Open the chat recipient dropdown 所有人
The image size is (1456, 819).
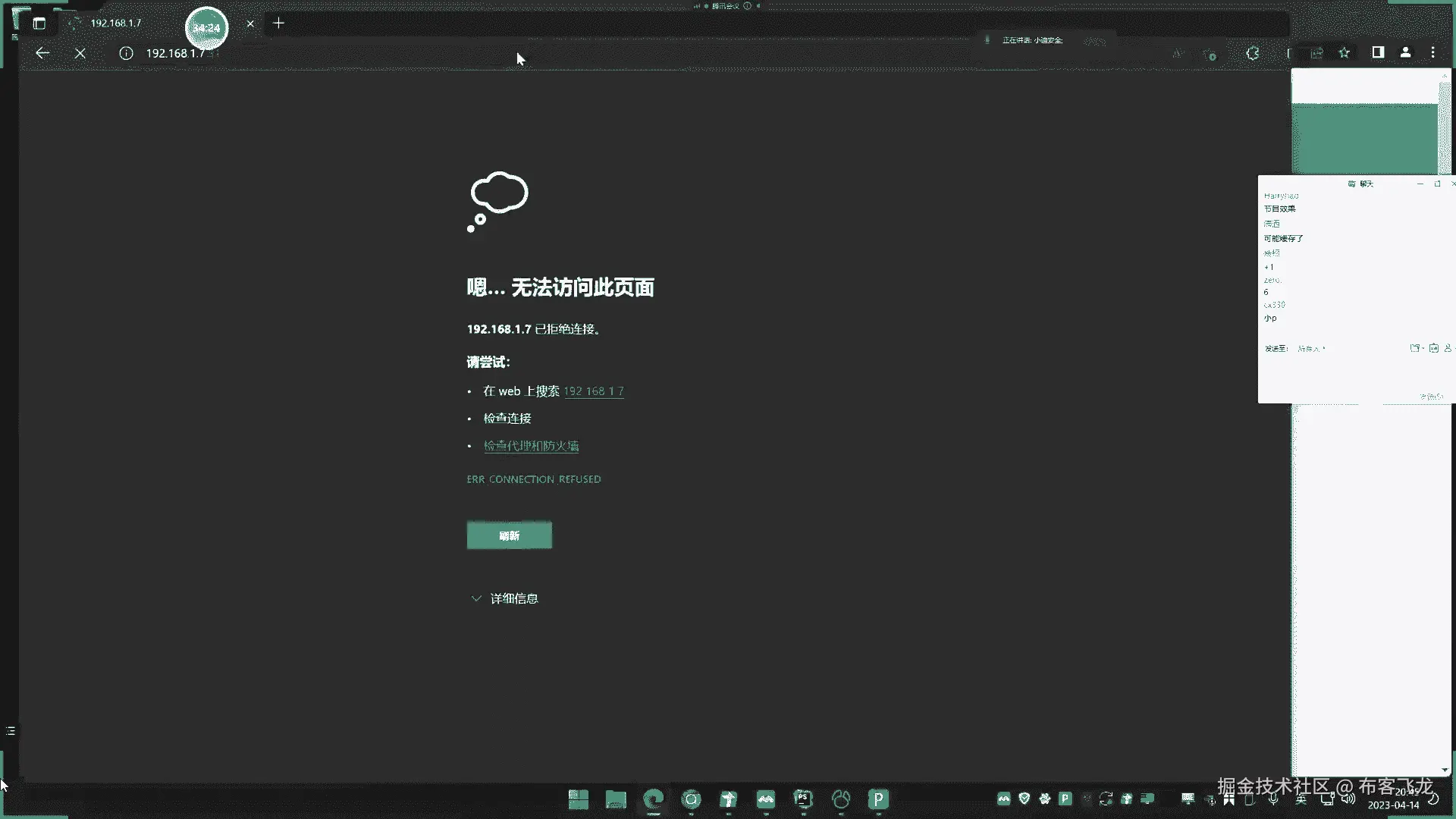click(x=1311, y=349)
